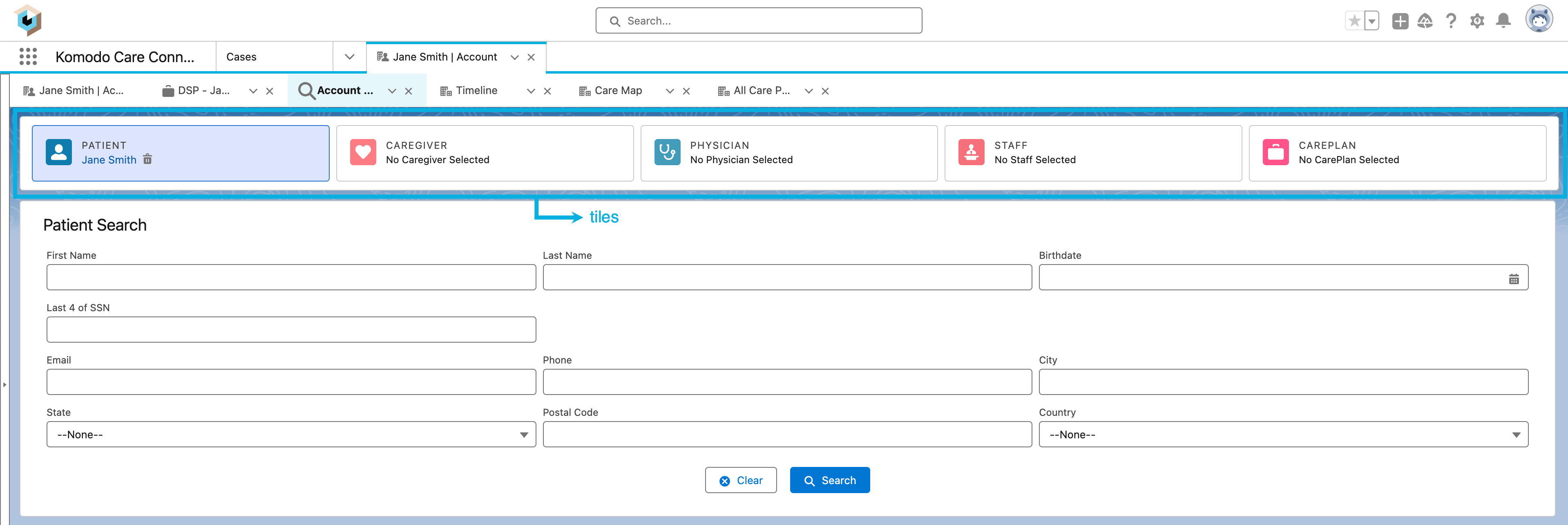This screenshot has width=1568, height=525.
Task: Open the help question mark icon
Action: tap(1451, 21)
